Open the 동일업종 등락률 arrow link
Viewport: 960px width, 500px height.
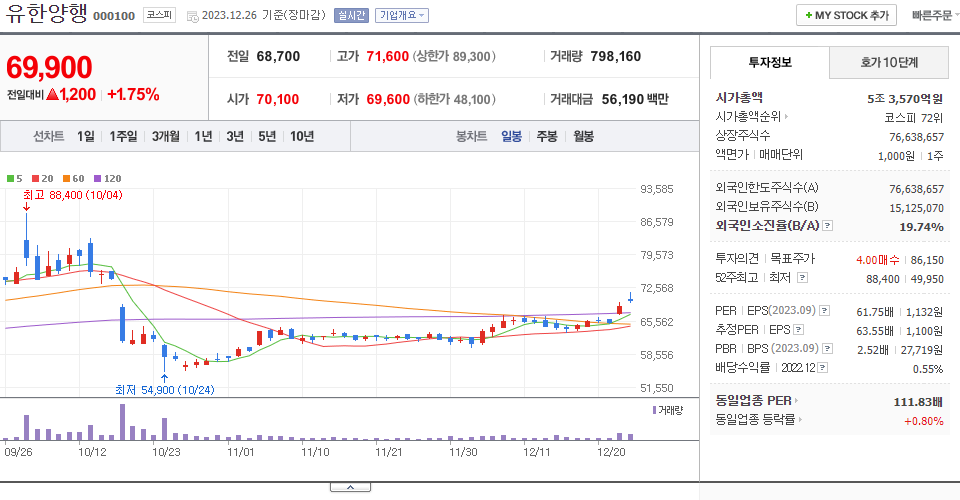point(759,420)
